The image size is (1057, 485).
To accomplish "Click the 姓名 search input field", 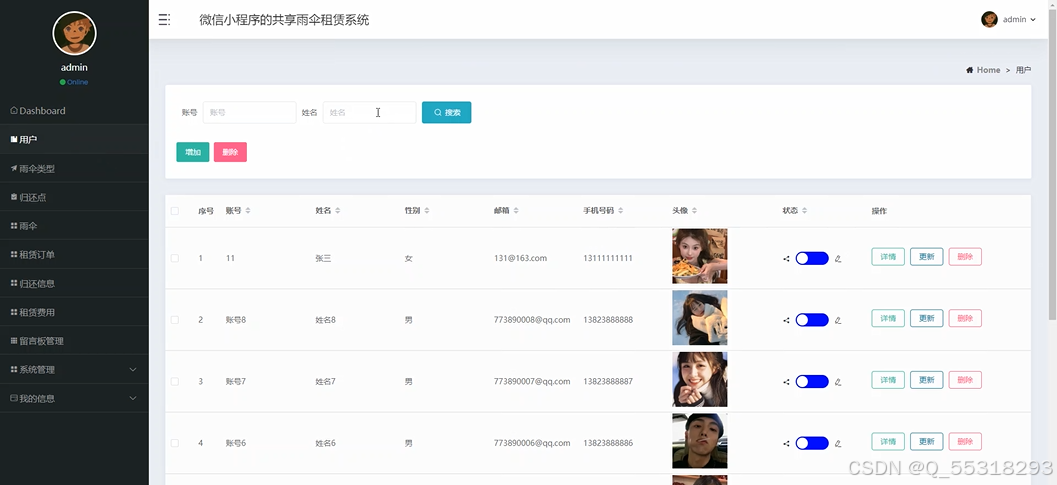I will click(x=369, y=113).
